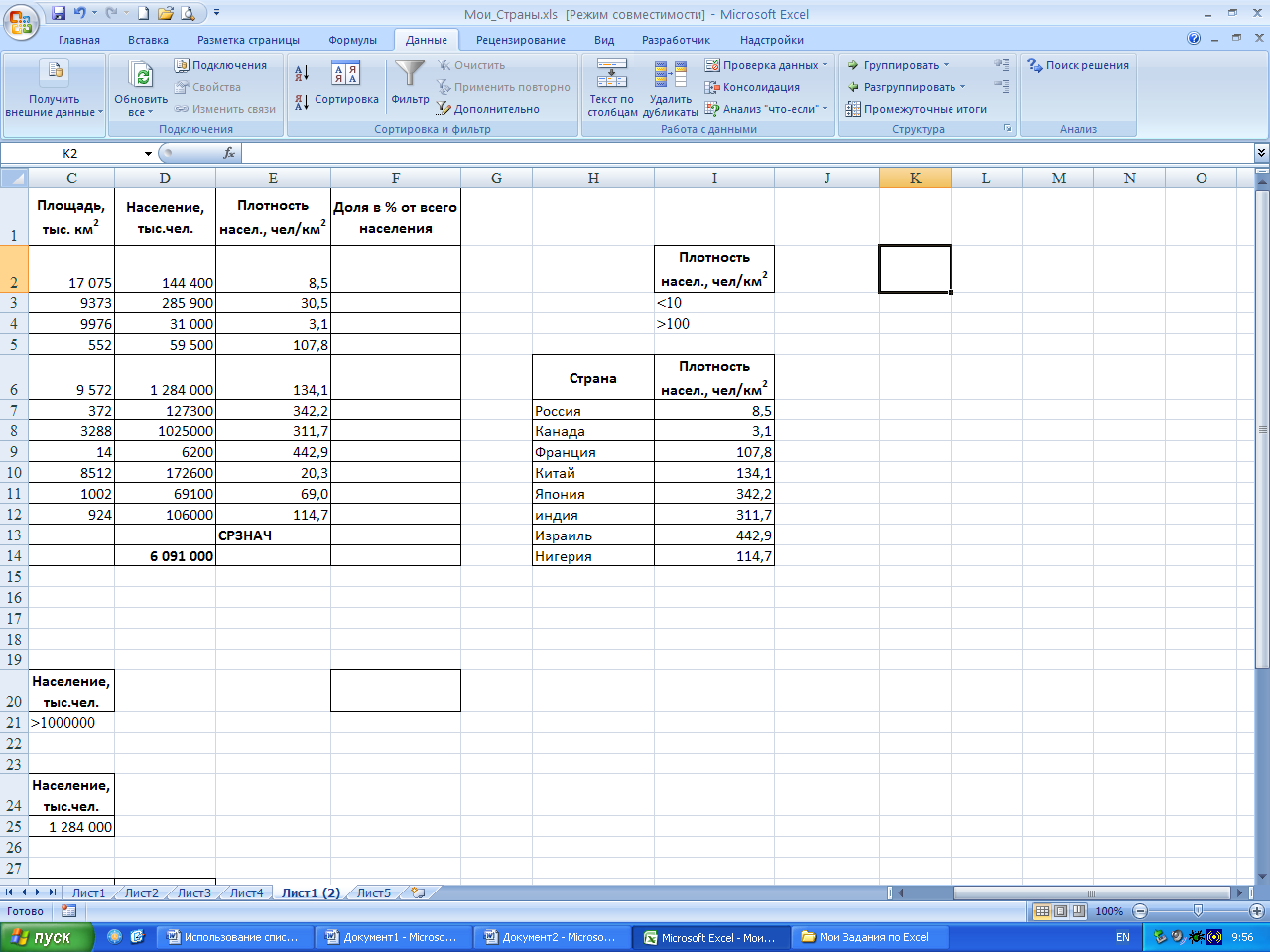Open Customize Quick Access Toolbar dropdown
The image size is (1270, 952).
(x=217, y=14)
